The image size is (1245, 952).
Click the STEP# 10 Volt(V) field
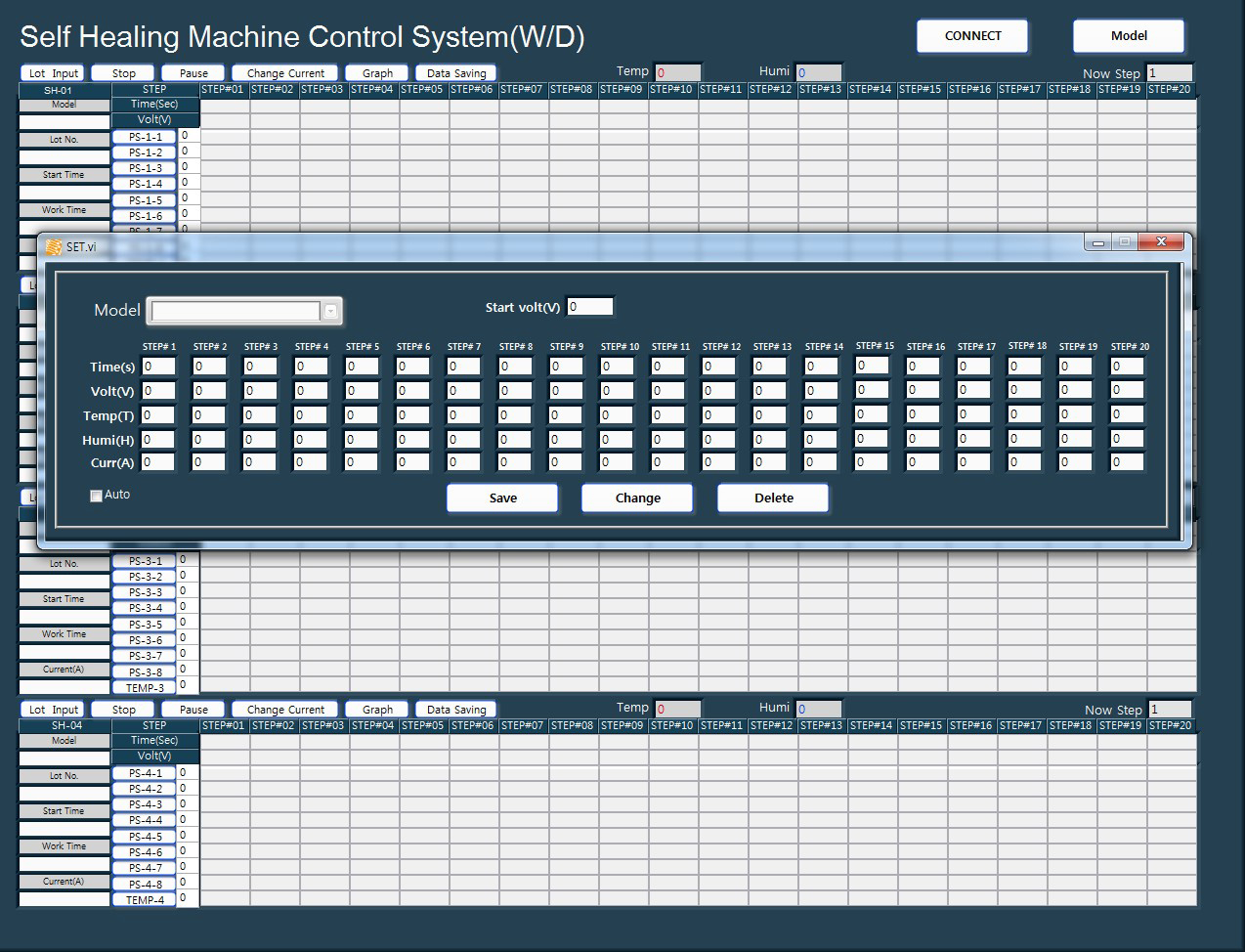click(617, 391)
